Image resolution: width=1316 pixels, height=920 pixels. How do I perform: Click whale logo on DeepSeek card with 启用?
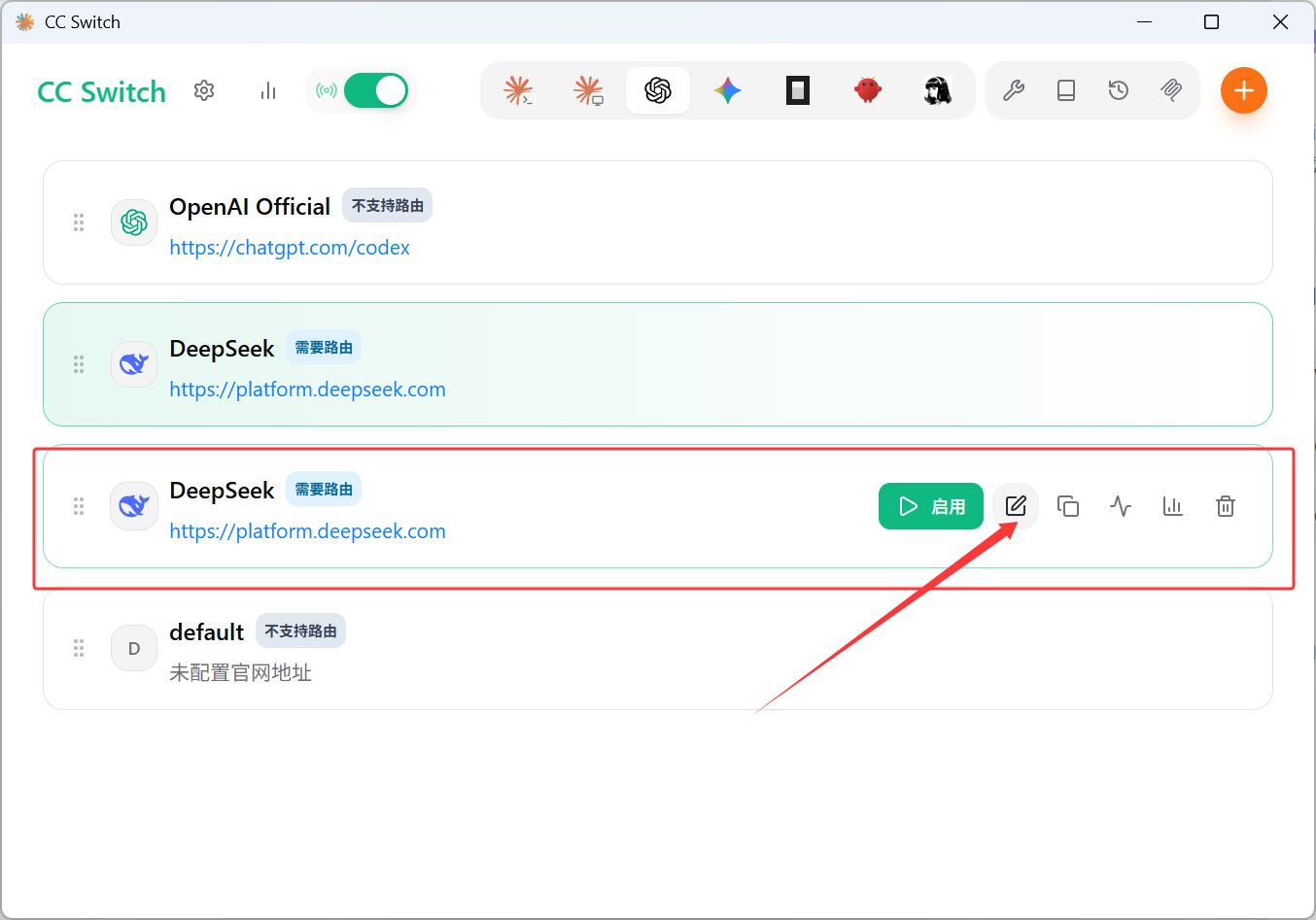[134, 506]
